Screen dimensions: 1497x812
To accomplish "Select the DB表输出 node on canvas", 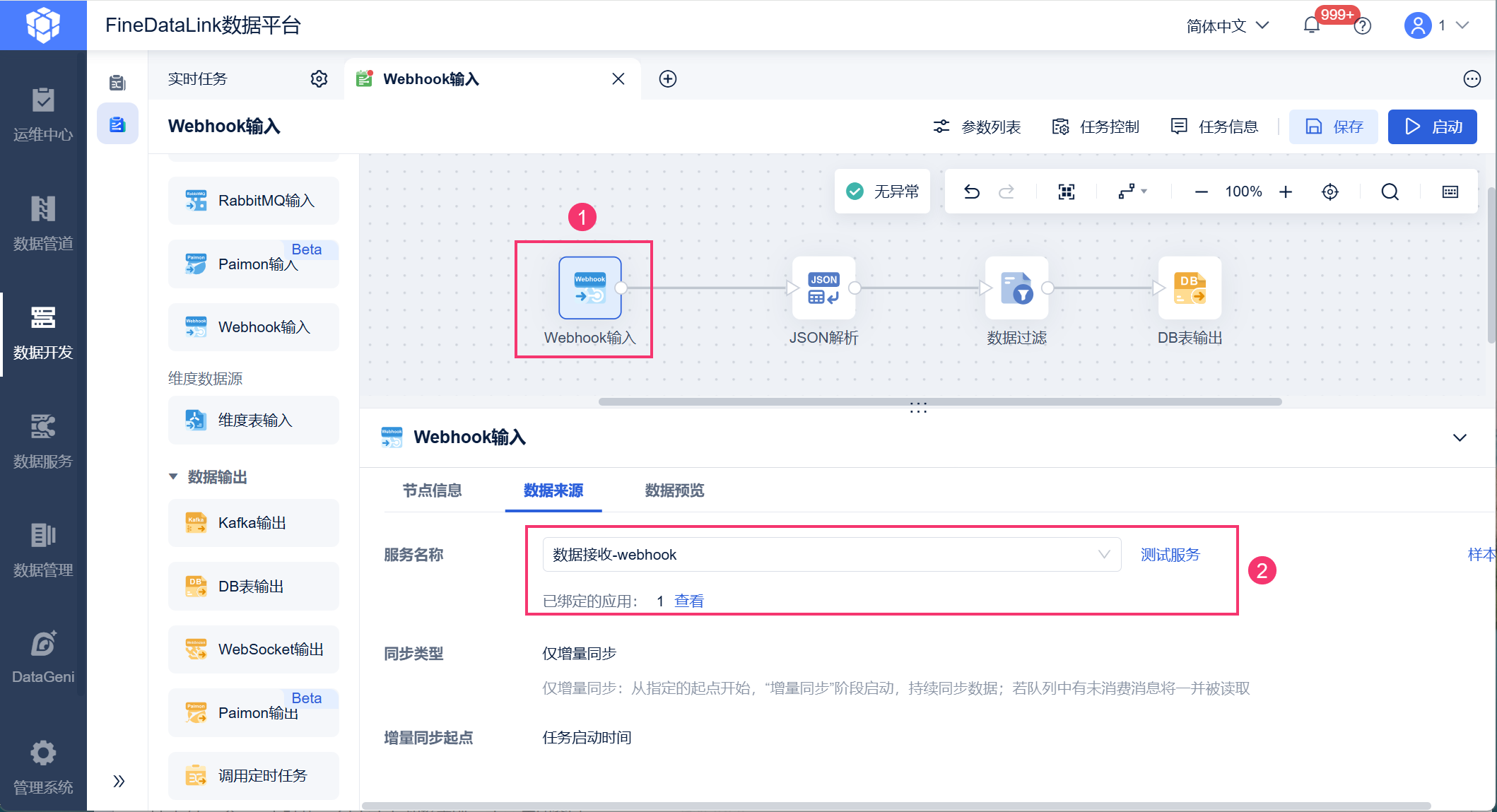I will 1190,288.
